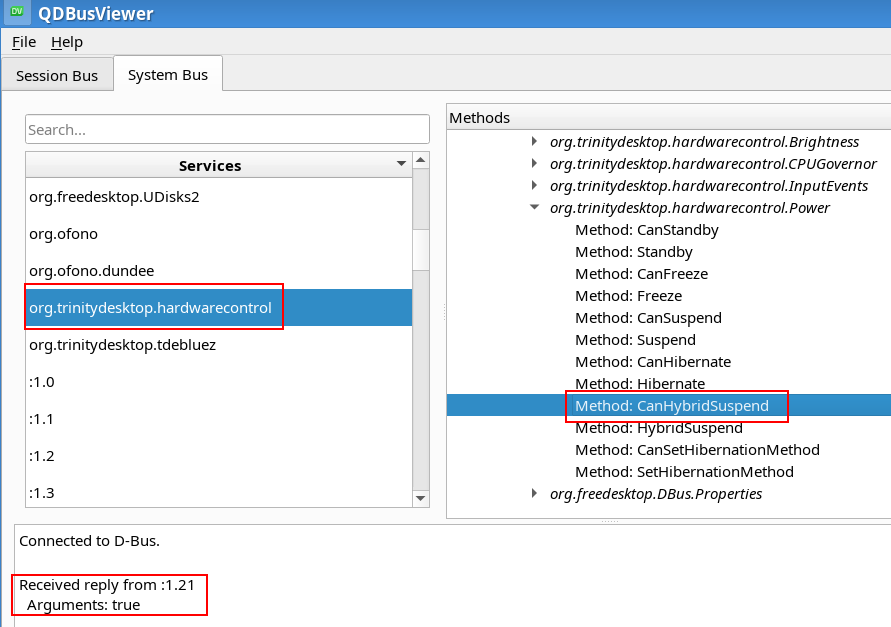Screen dimensions: 891x627
Task: Select the :1.0 connection entry
Action: point(219,381)
